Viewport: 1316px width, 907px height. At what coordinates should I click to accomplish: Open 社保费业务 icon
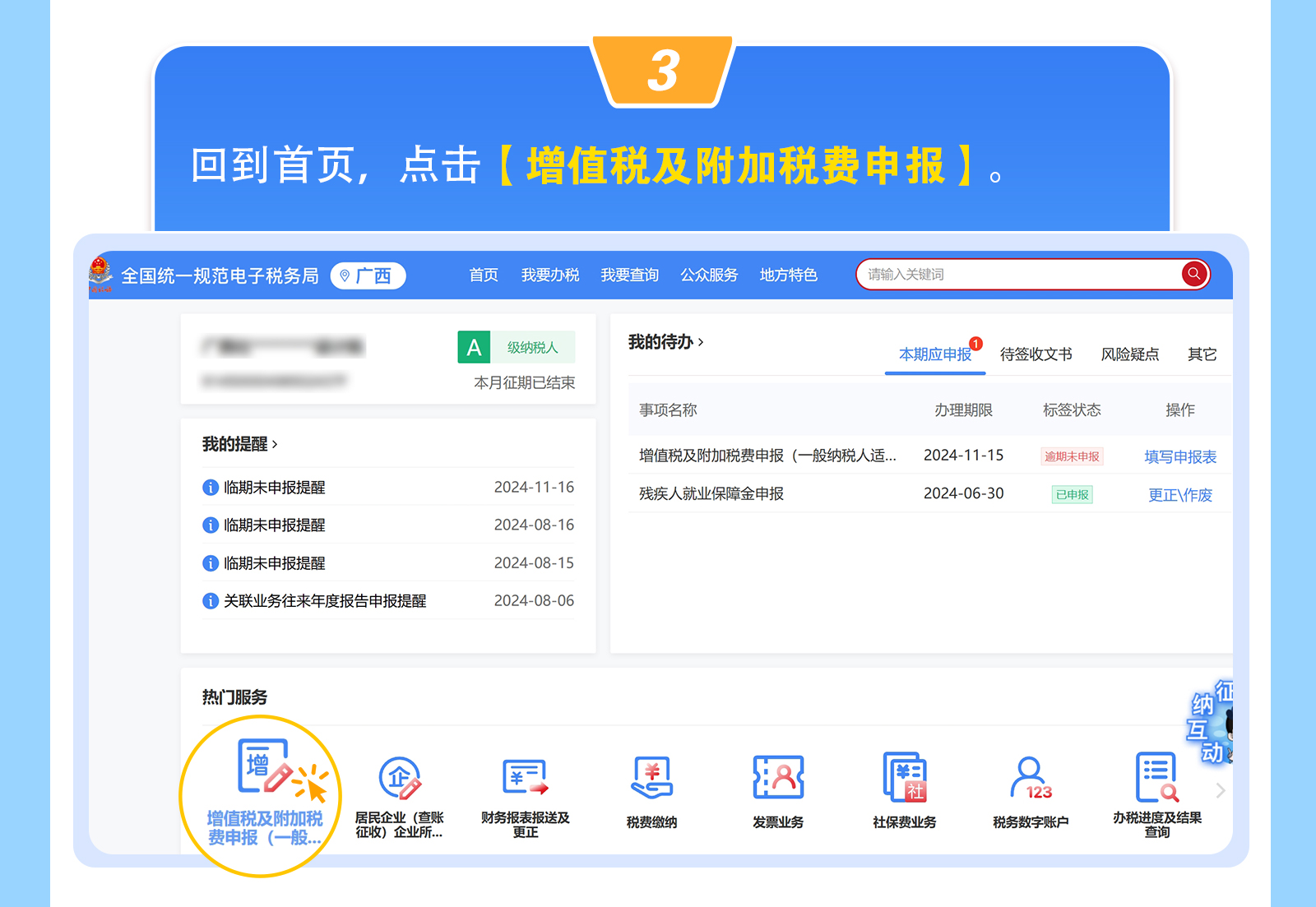click(x=904, y=779)
